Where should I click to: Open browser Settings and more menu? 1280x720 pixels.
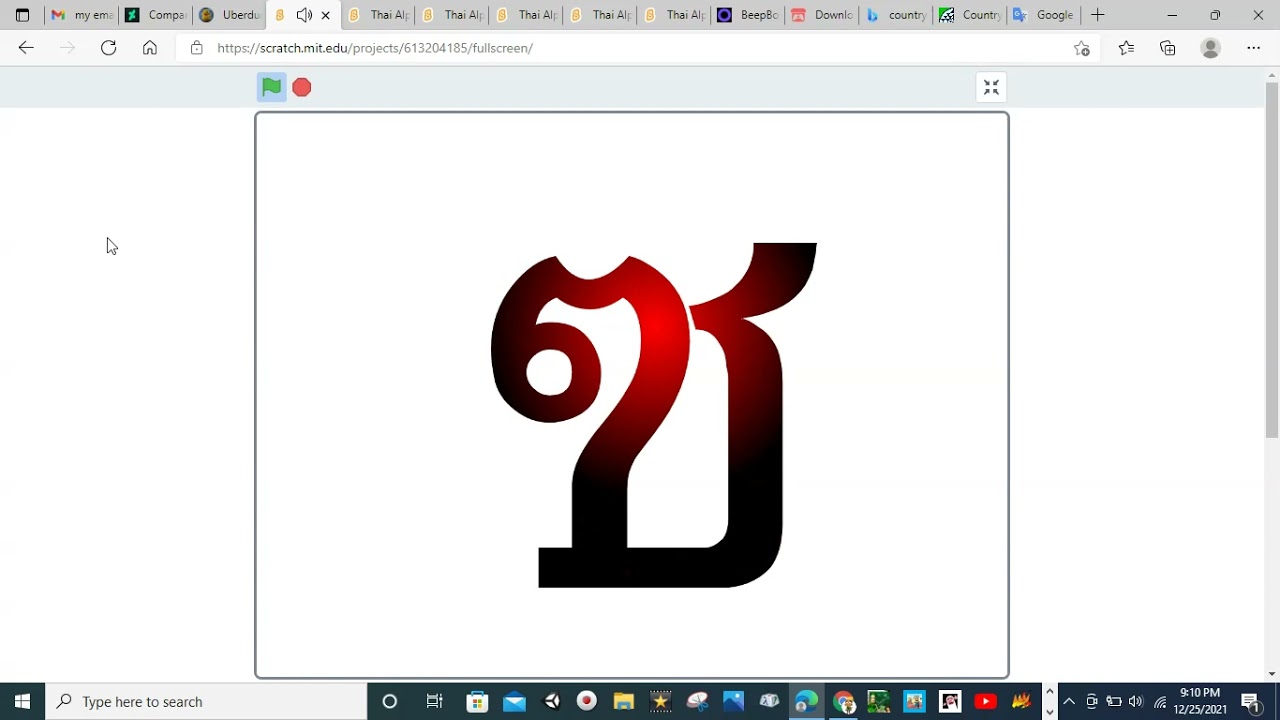(x=1253, y=48)
